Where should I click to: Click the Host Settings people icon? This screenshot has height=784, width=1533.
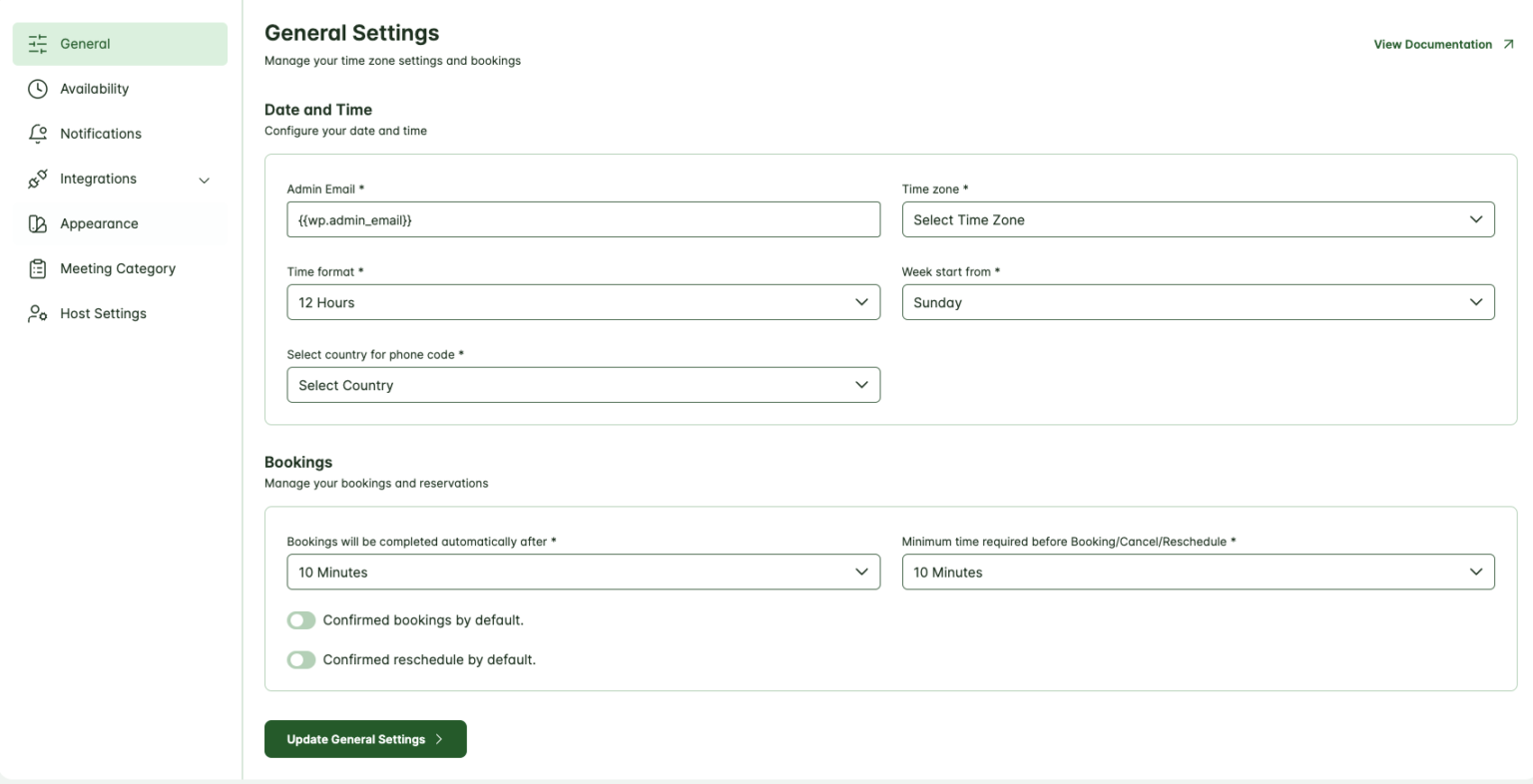pos(37,313)
